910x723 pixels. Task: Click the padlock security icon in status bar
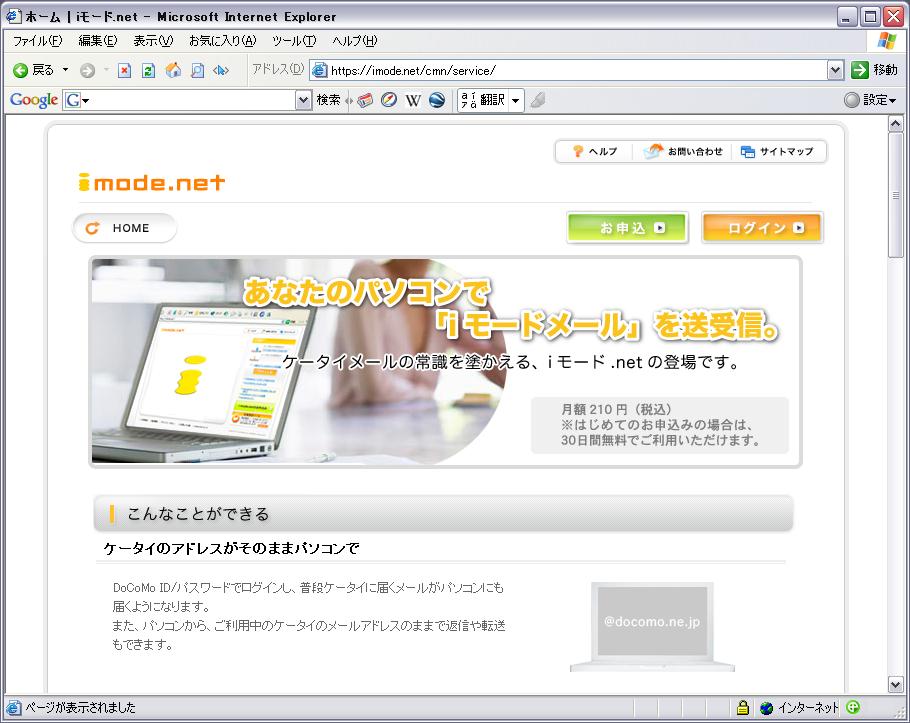click(743, 708)
